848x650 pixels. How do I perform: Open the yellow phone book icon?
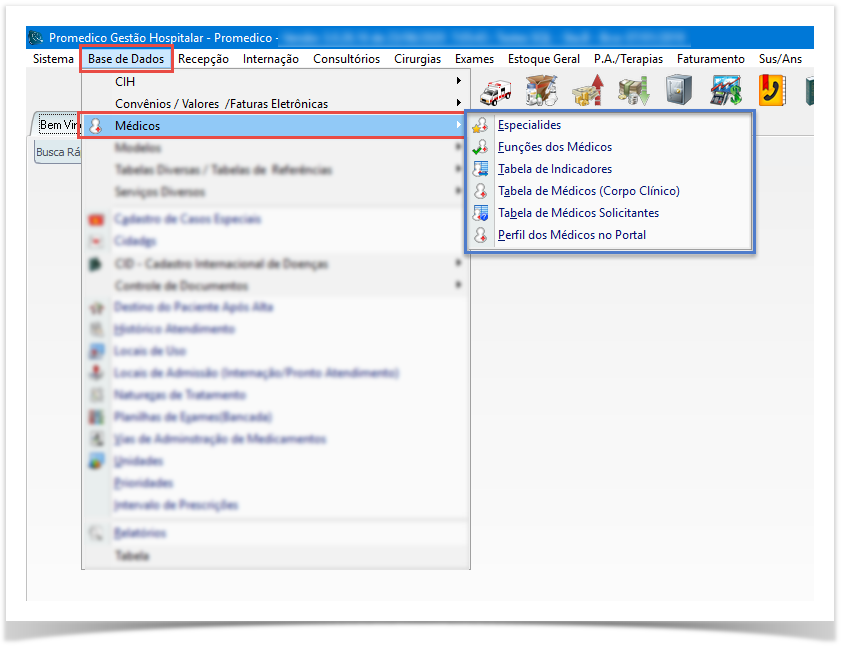[770, 92]
